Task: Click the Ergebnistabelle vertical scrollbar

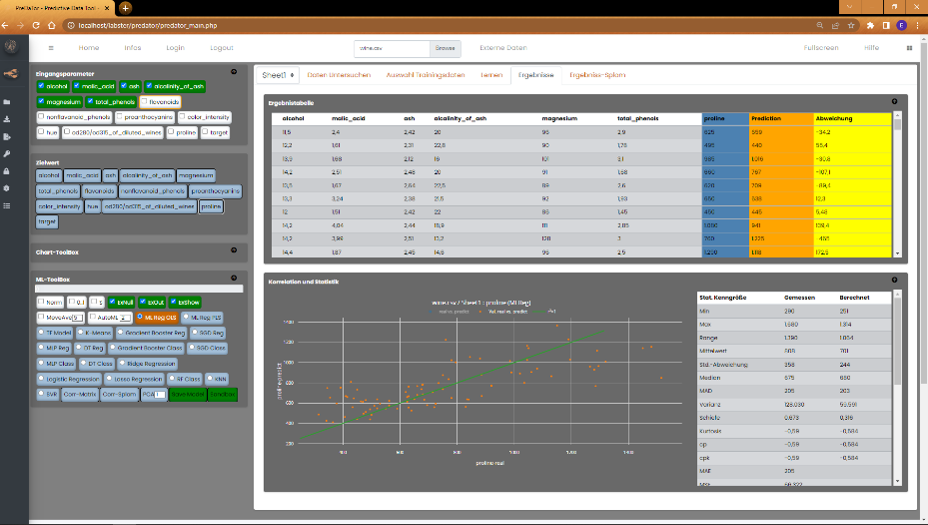Action: coord(897,185)
